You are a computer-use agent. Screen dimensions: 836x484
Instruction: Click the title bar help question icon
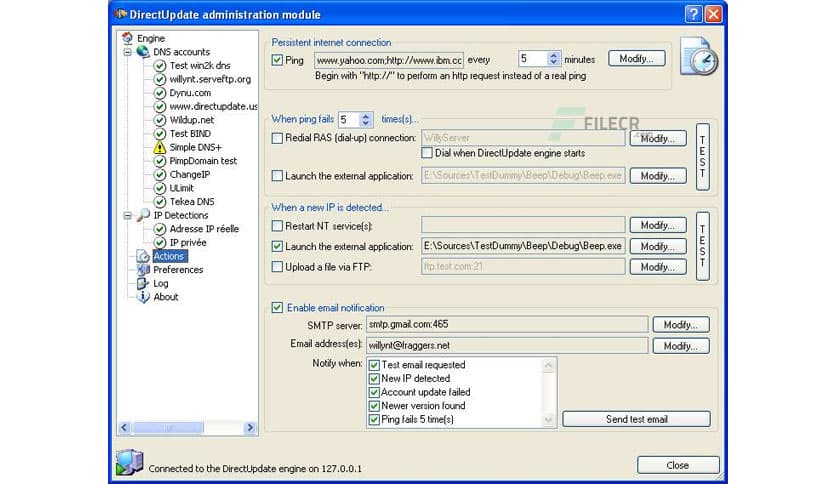pyautogui.click(x=693, y=14)
